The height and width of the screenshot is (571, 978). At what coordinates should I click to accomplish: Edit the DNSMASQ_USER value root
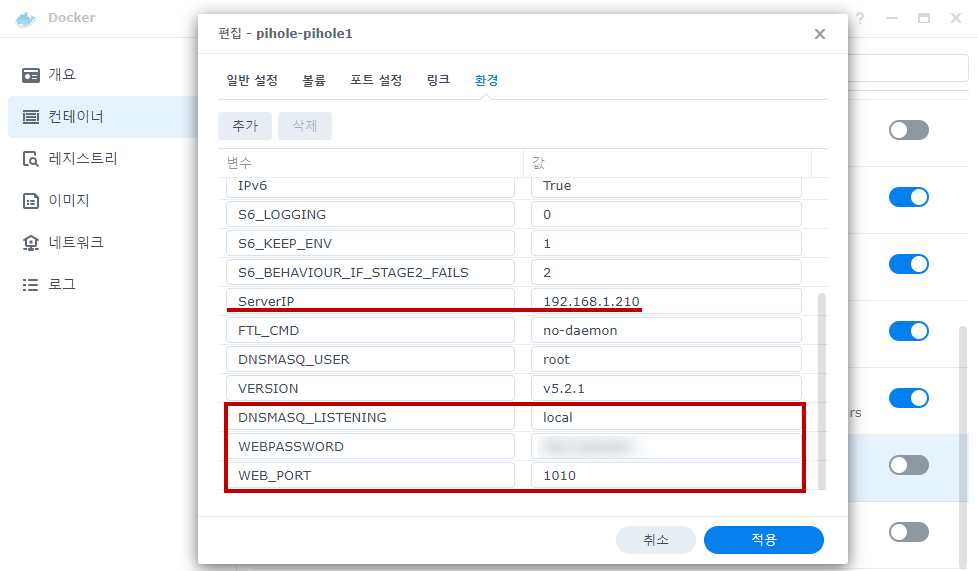[x=666, y=359]
